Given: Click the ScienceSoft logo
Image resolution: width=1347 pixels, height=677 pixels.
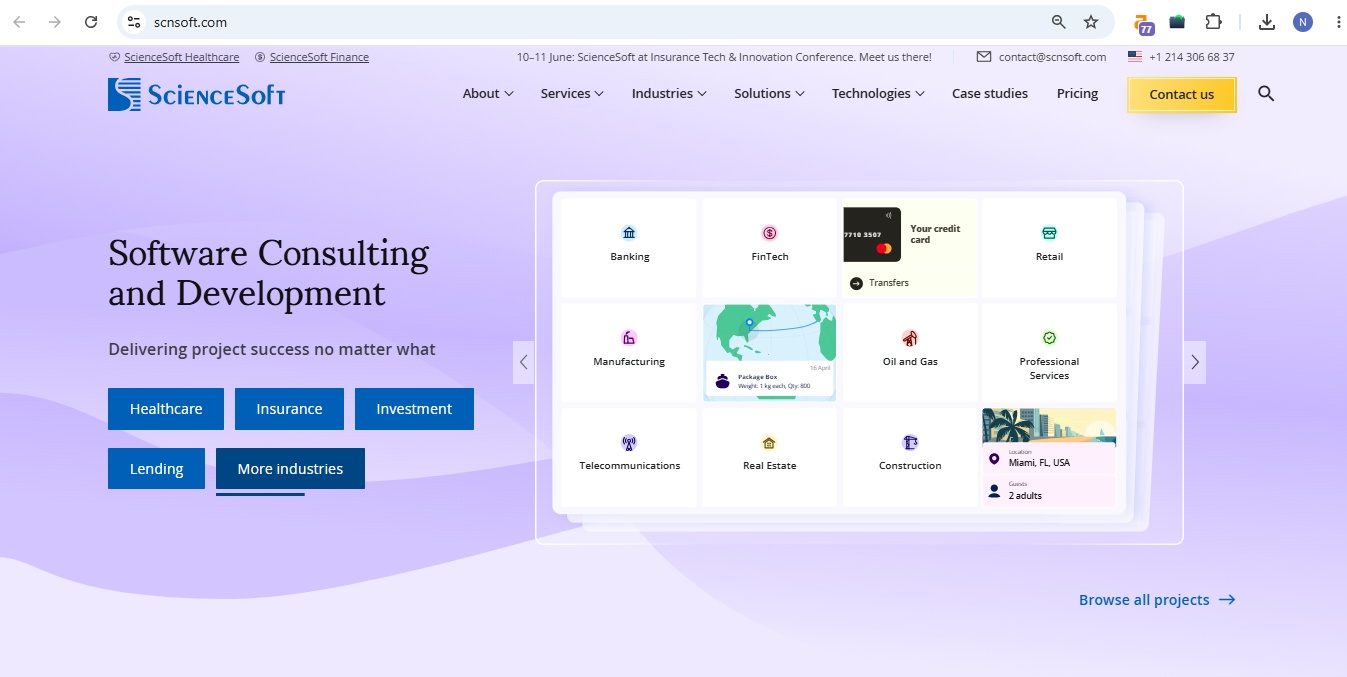Looking at the screenshot, I should [x=197, y=94].
